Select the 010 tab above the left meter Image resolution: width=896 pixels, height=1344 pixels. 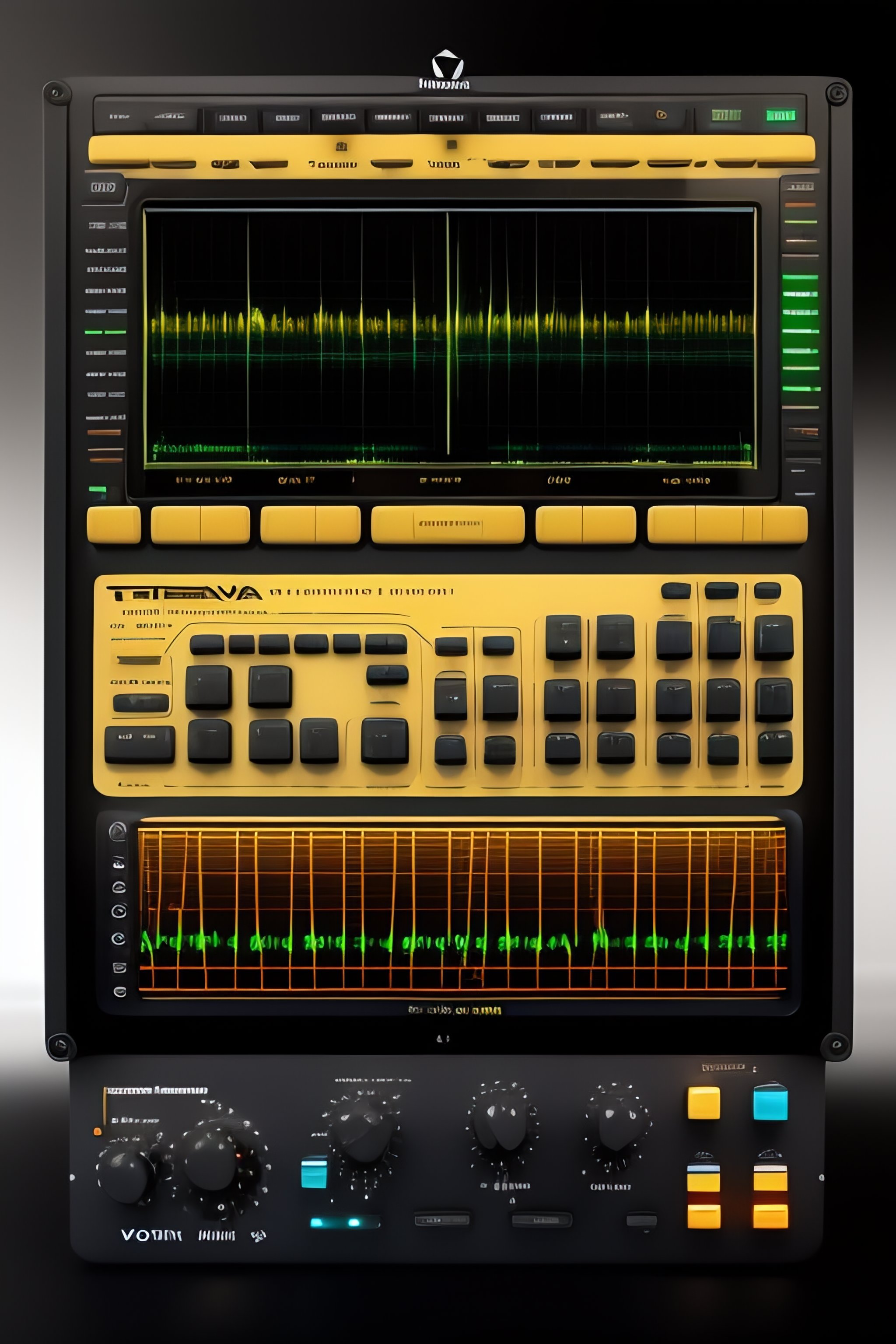tap(103, 187)
